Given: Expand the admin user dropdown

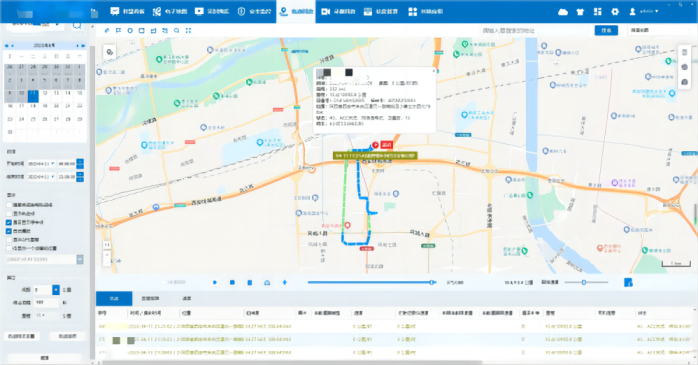Looking at the screenshot, I should [x=657, y=12].
